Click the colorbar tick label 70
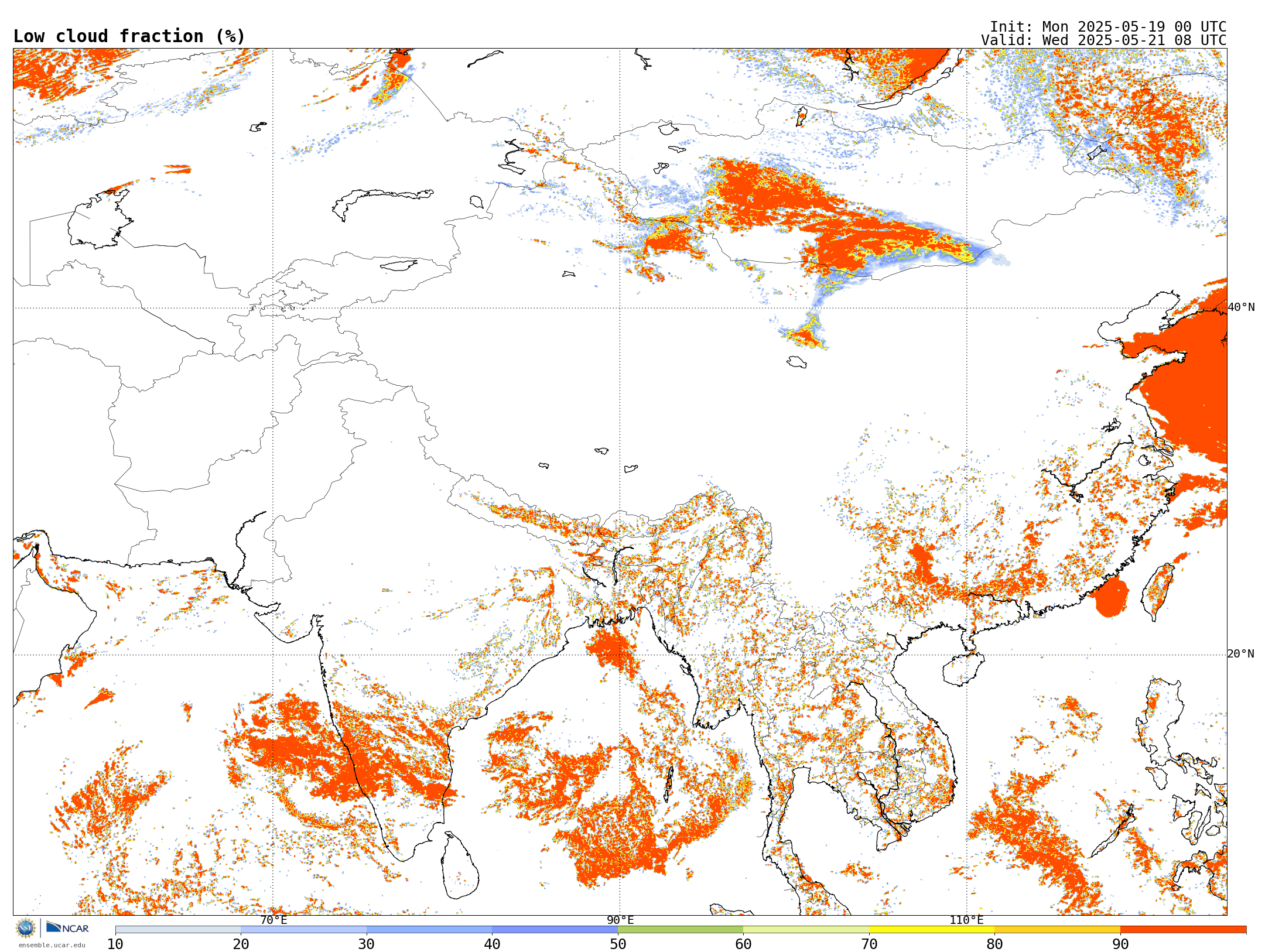Viewport: 1265px width, 952px height. [x=869, y=944]
